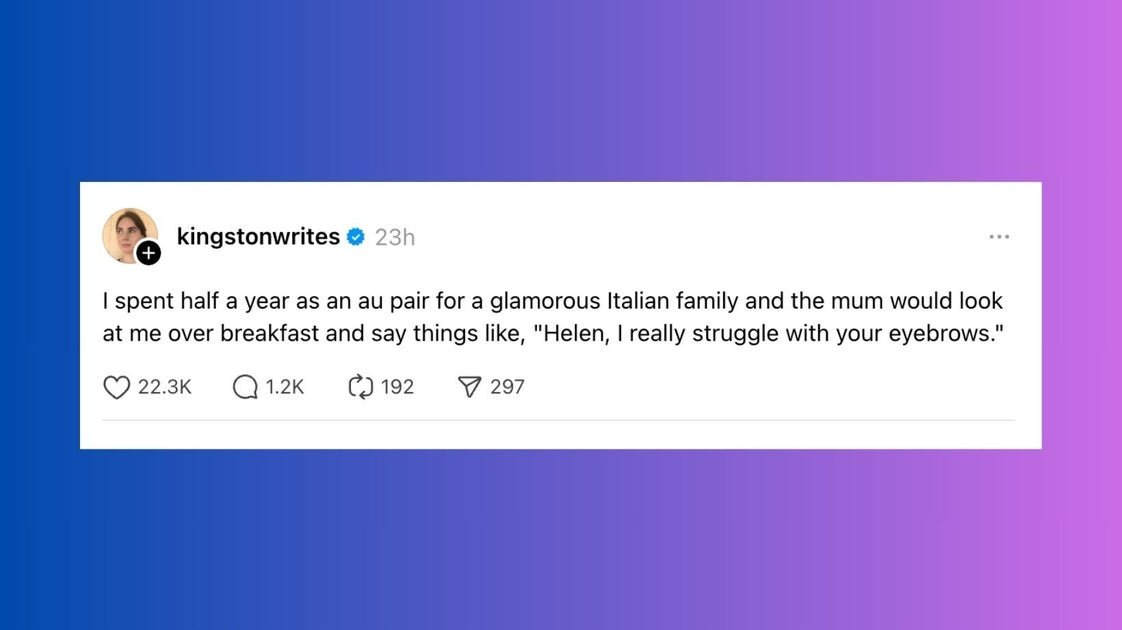Click the blue gradient background left of the card

(40, 315)
